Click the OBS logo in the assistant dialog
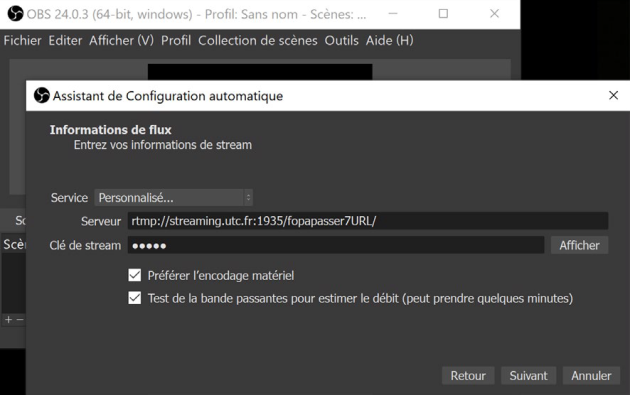This screenshot has height=395, width=630. pyautogui.click(x=41, y=96)
